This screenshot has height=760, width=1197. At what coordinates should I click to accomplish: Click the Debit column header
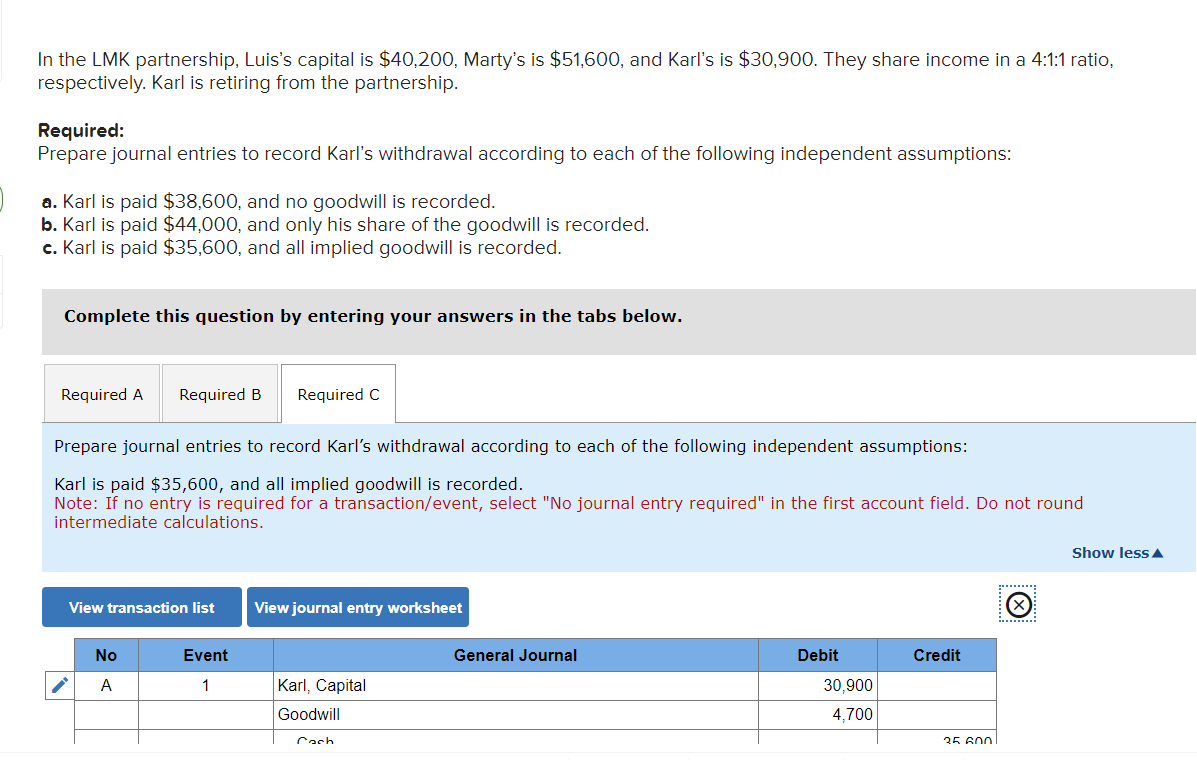pyautogui.click(x=817, y=655)
